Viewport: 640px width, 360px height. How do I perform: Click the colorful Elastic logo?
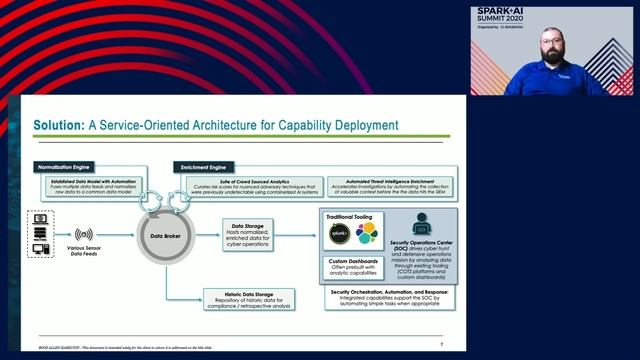[x=367, y=233]
